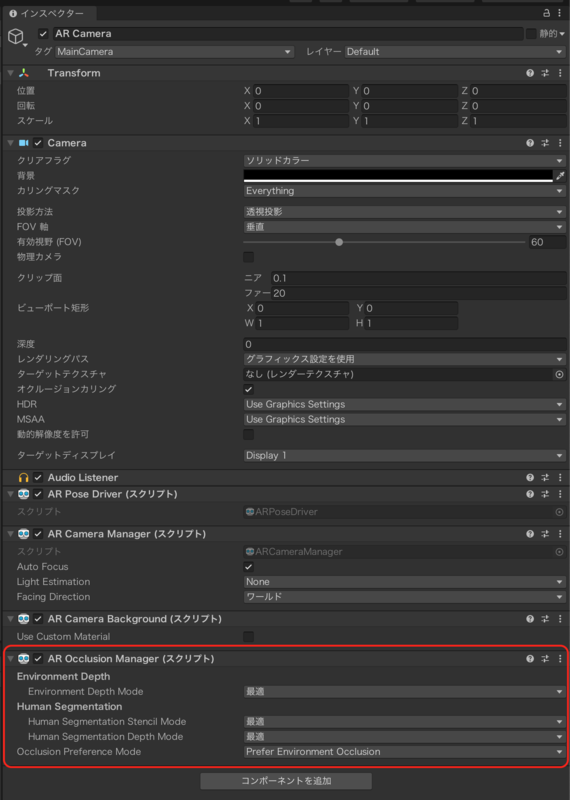Open AR Occlusion Manager help icon
This screenshot has width=570, height=800.
pos(530,659)
